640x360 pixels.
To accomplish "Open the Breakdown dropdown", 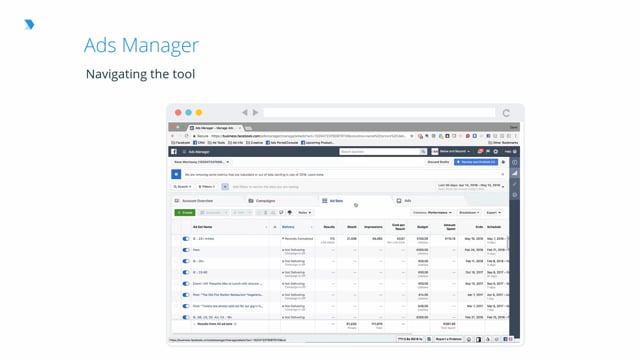I will point(469,213).
